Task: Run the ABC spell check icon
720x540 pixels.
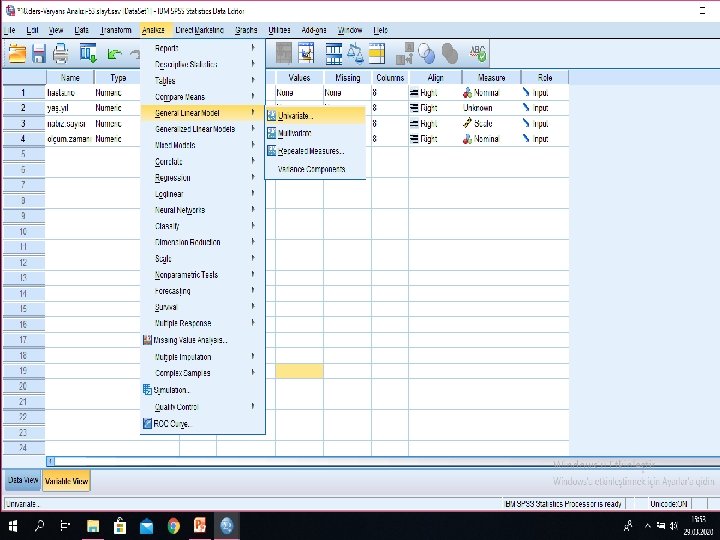Action: click(478, 54)
